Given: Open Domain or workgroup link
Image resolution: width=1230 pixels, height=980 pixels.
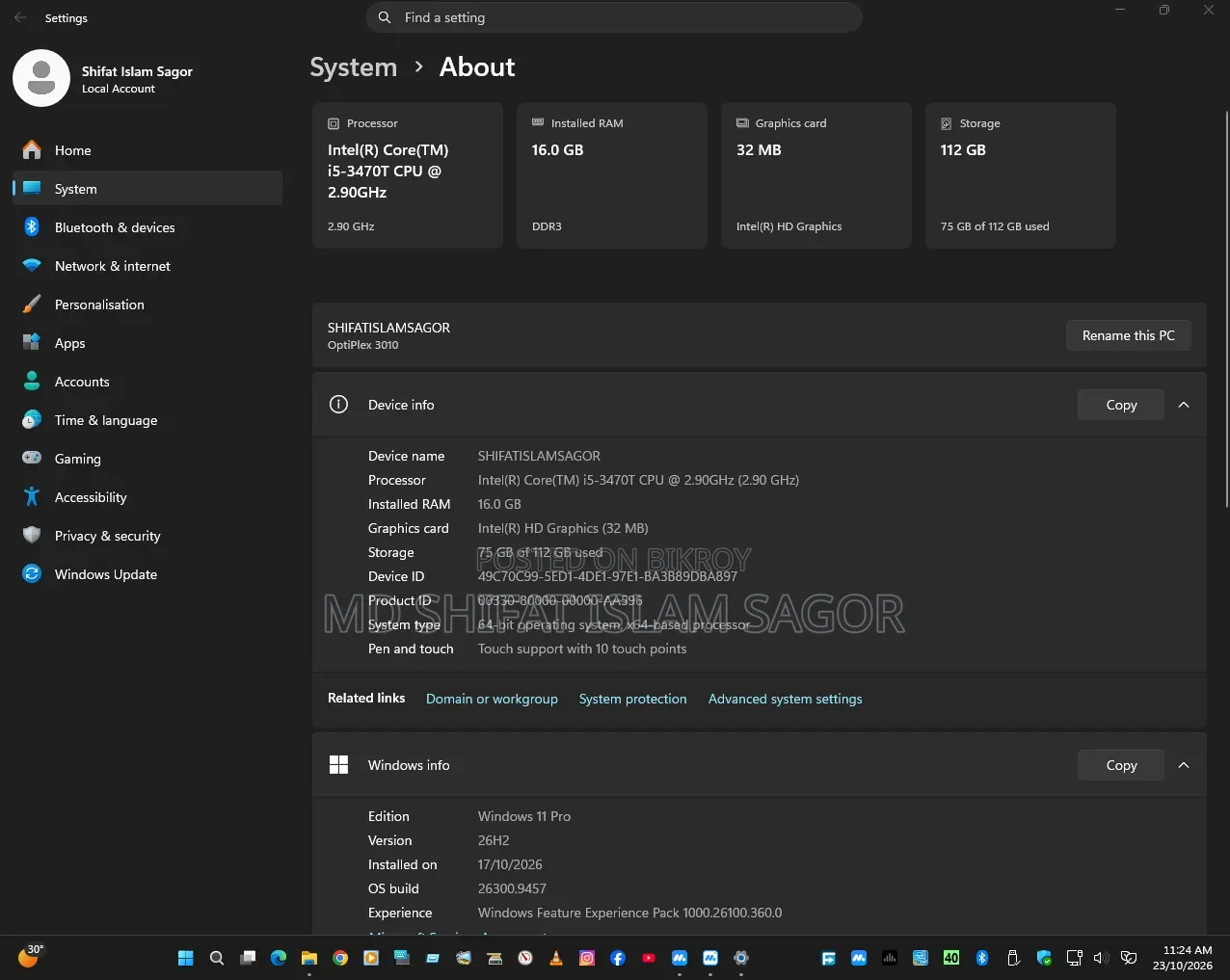Looking at the screenshot, I should [492, 699].
